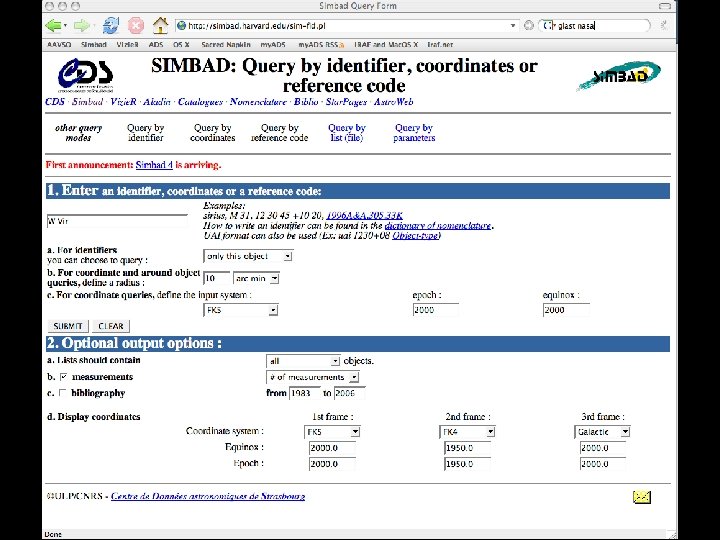
Task: Open Query by parameters link
Action: 414,133
